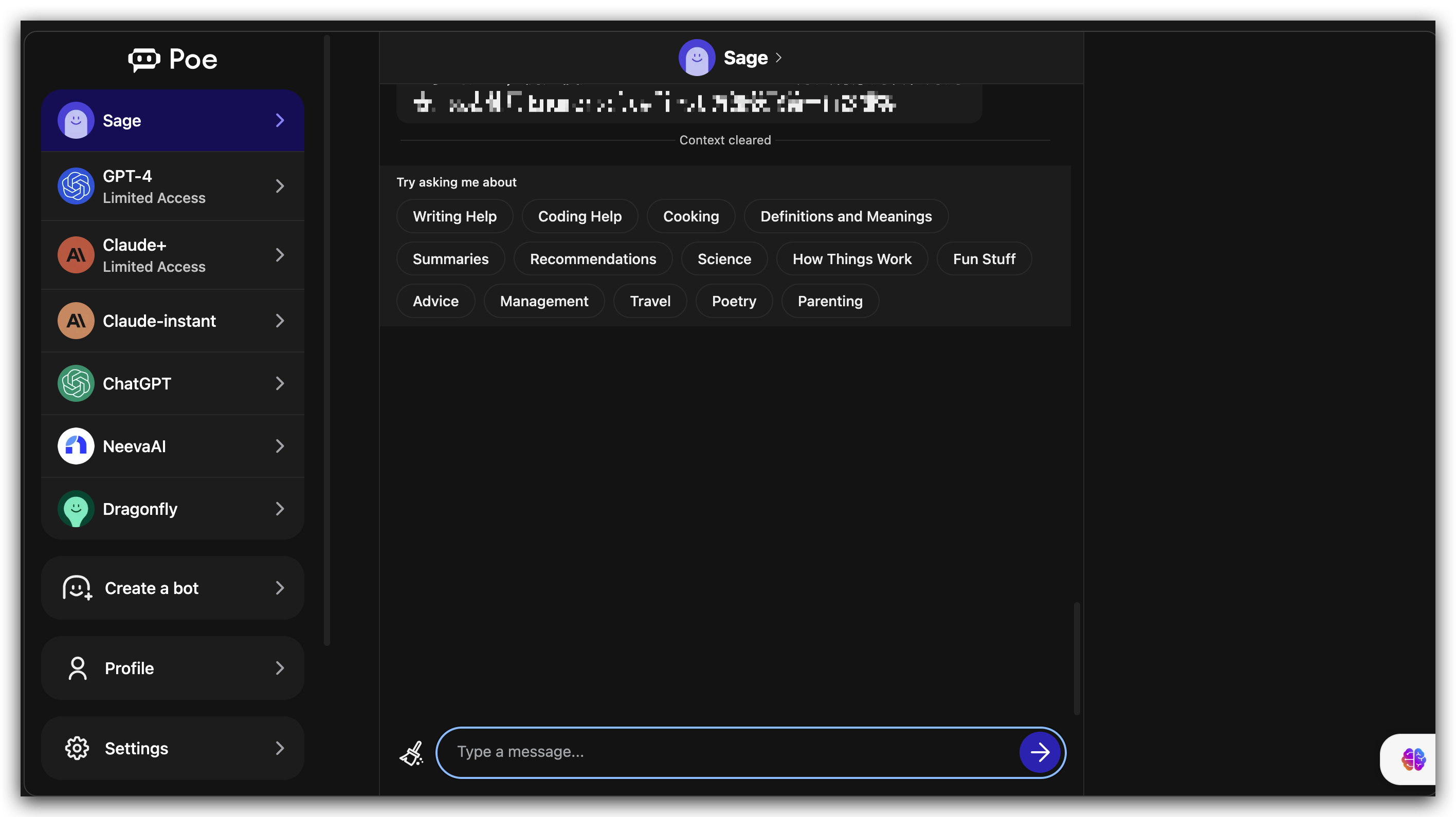Expand the Sage header chevron
1456x817 pixels.
coord(779,58)
